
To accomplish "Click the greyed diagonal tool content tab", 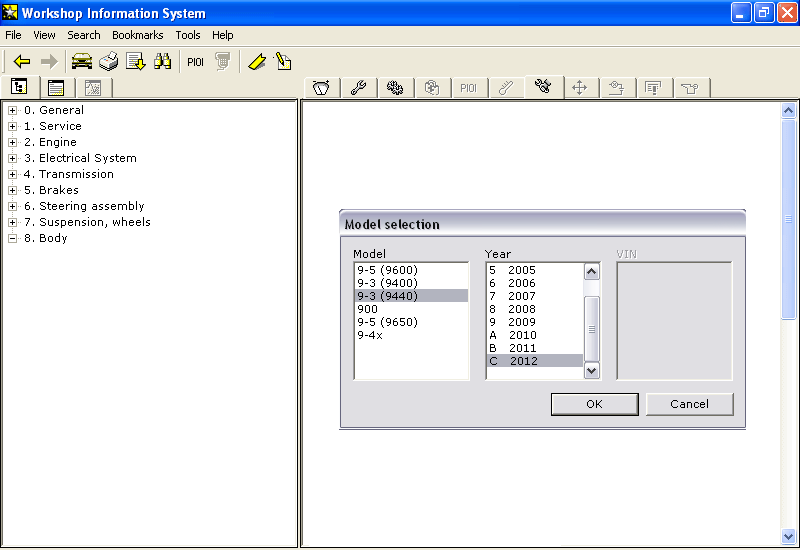I will (505, 88).
